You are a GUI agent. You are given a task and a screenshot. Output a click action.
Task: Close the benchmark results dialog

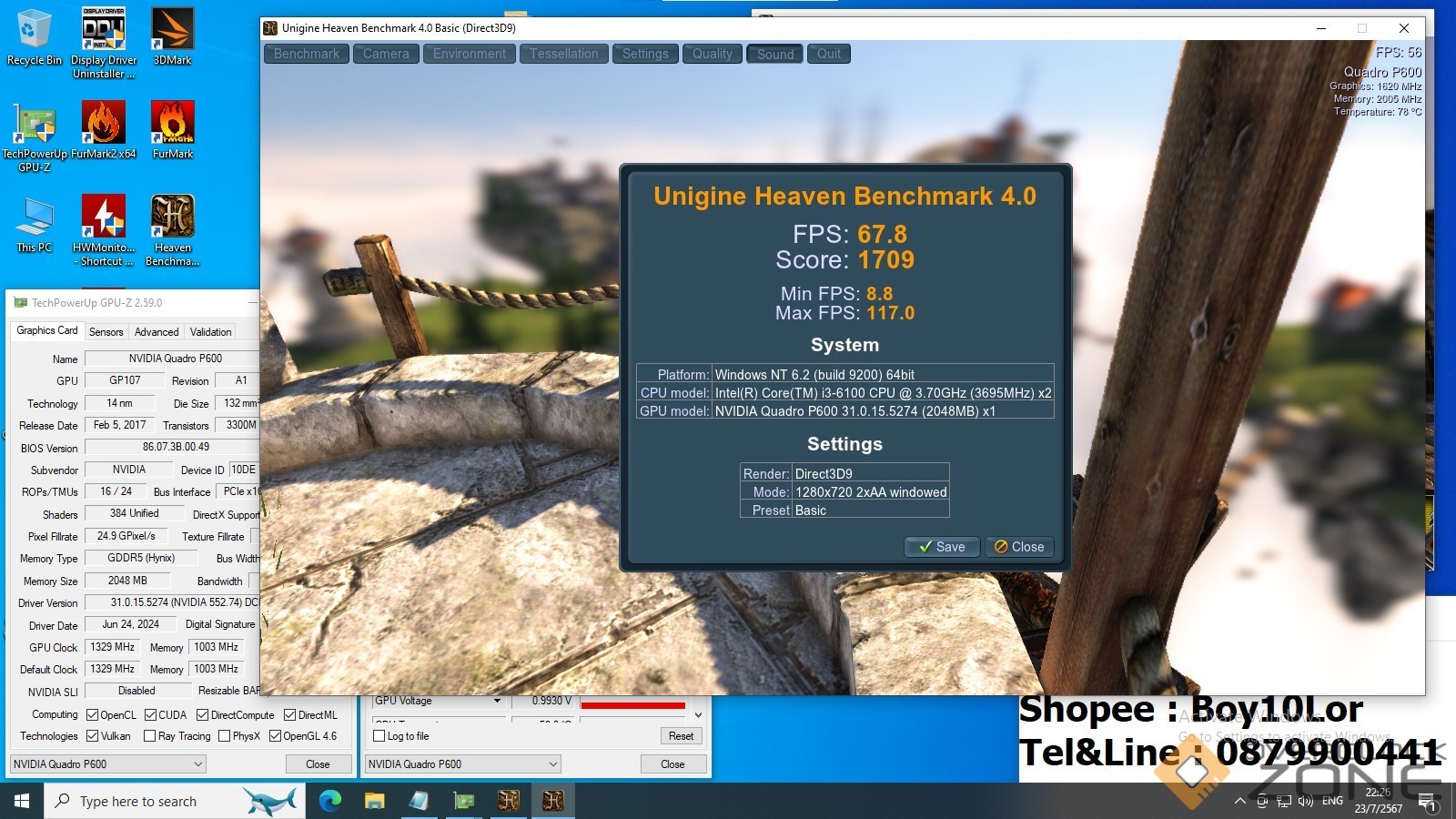pos(1019,547)
